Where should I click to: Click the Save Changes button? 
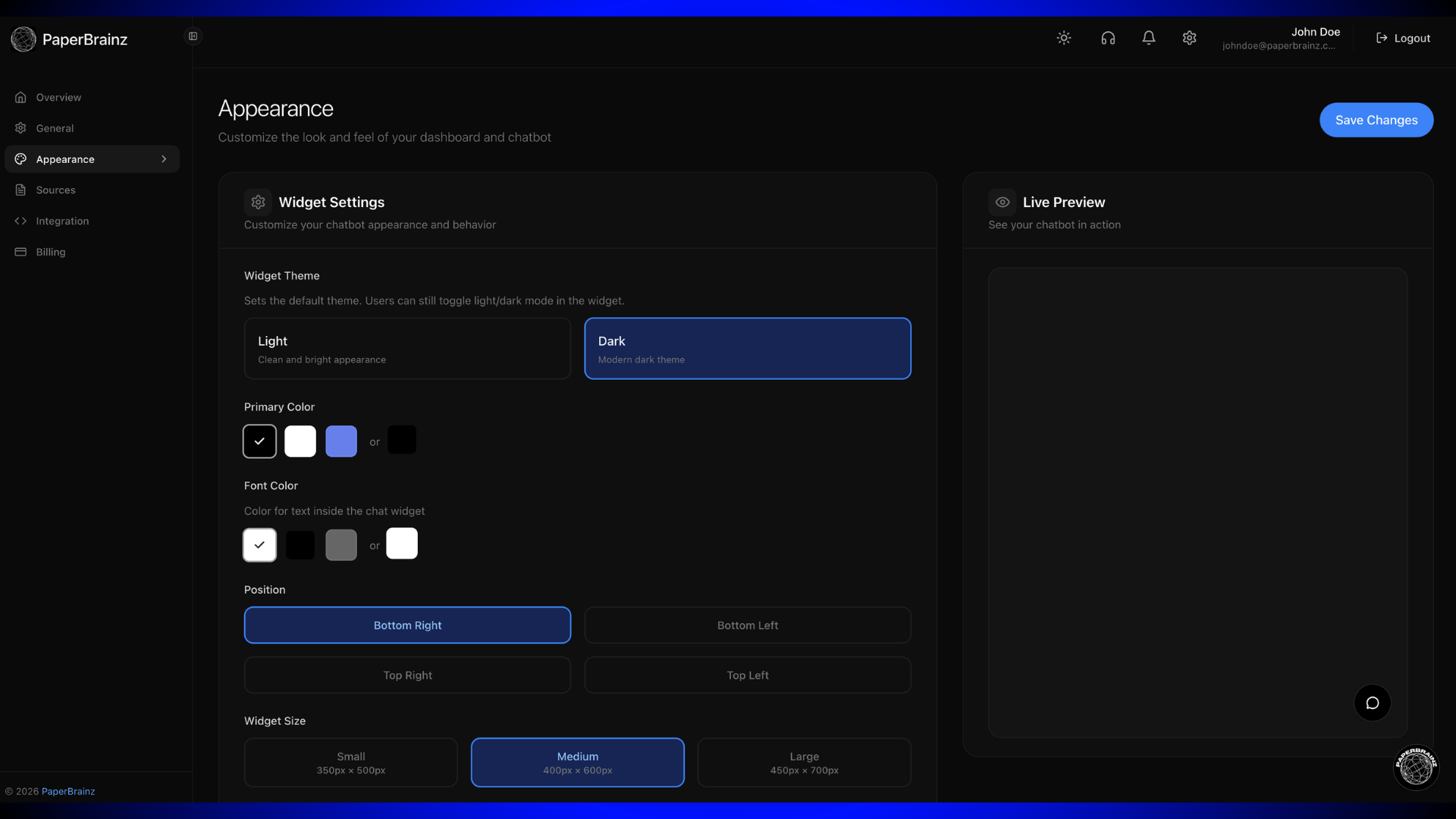pos(1376,120)
